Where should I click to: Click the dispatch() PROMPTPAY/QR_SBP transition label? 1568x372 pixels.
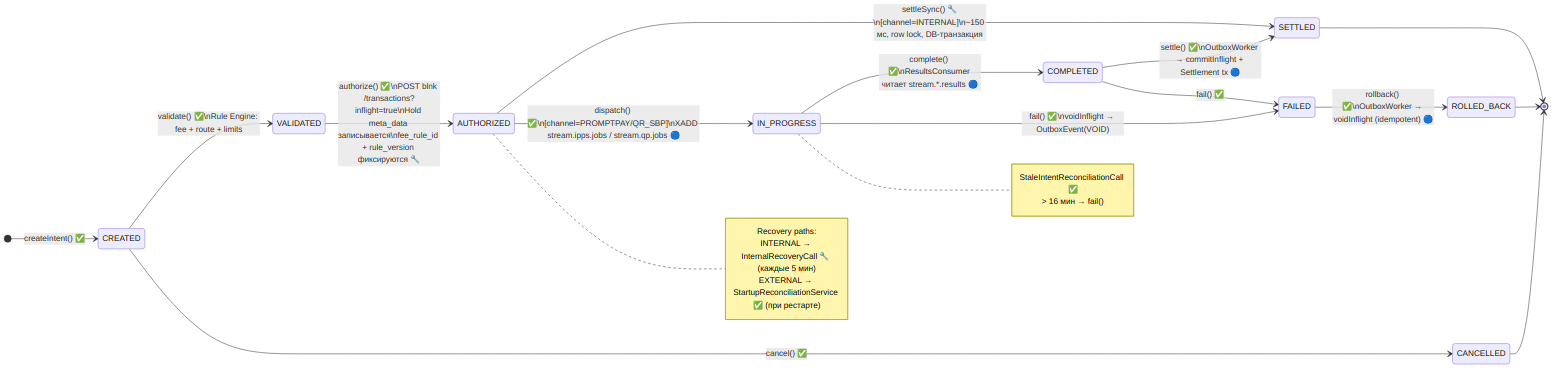tap(613, 123)
